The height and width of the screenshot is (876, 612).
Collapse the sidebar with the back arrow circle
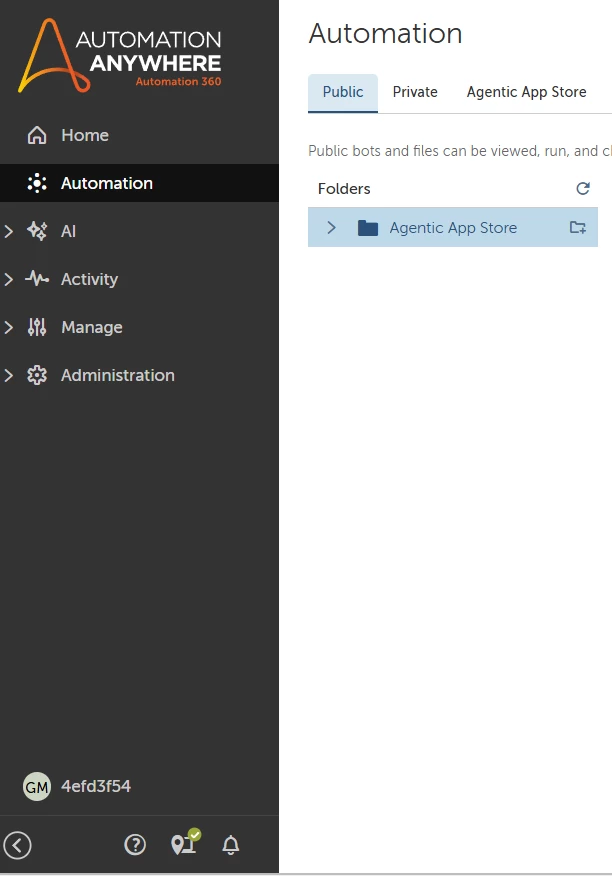click(x=17, y=845)
